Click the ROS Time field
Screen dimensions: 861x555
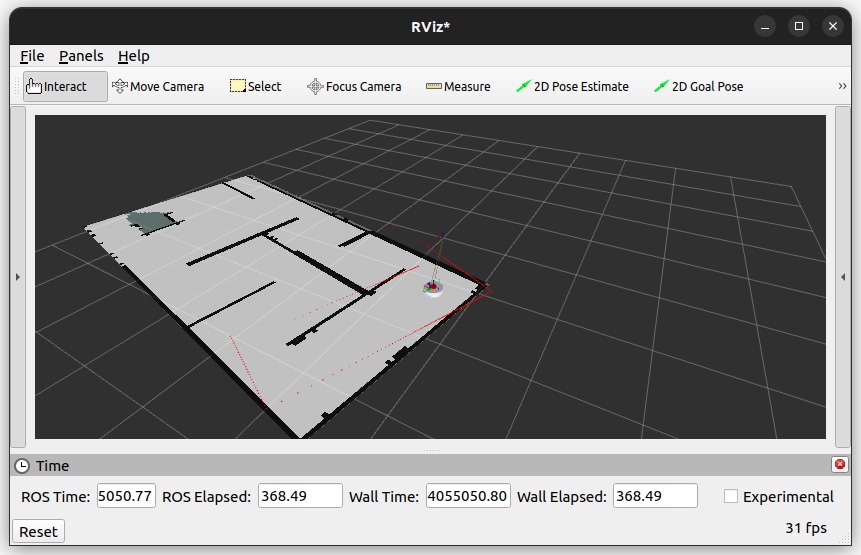[x=126, y=496]
